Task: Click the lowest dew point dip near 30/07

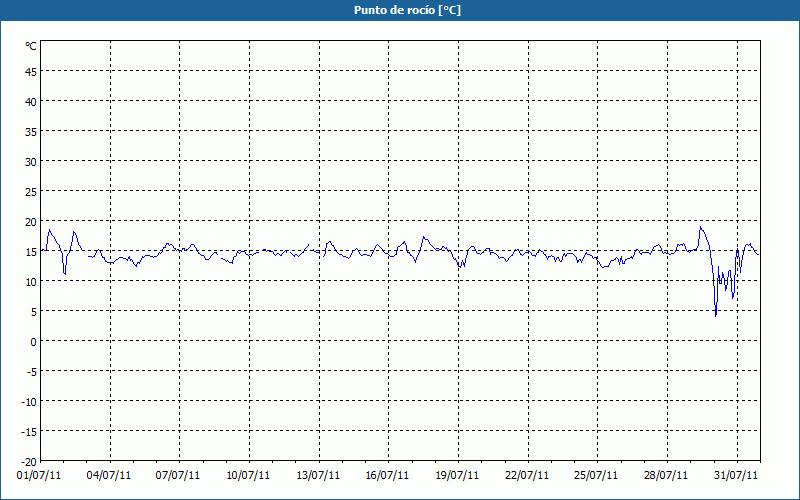Action: [x=716, y=316]
